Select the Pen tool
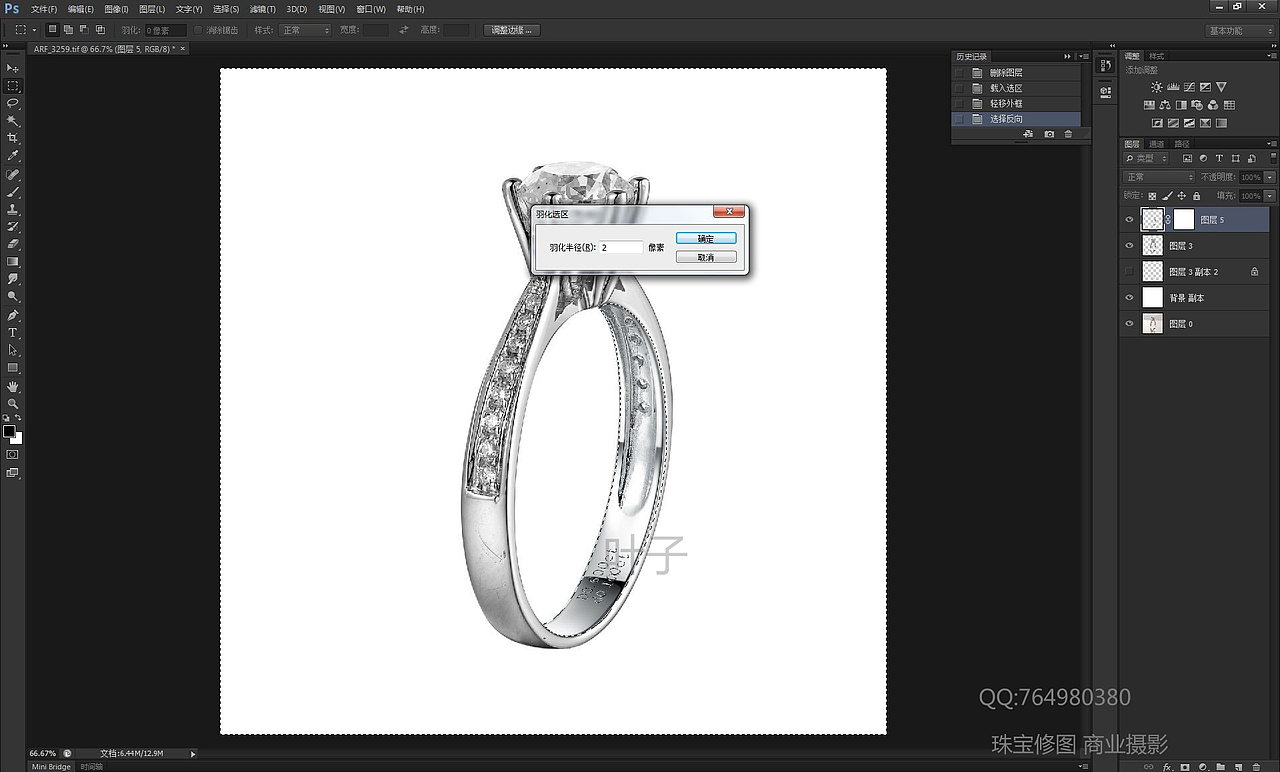This screenshot has height=772, width=1280. click(x=13, y=315)
